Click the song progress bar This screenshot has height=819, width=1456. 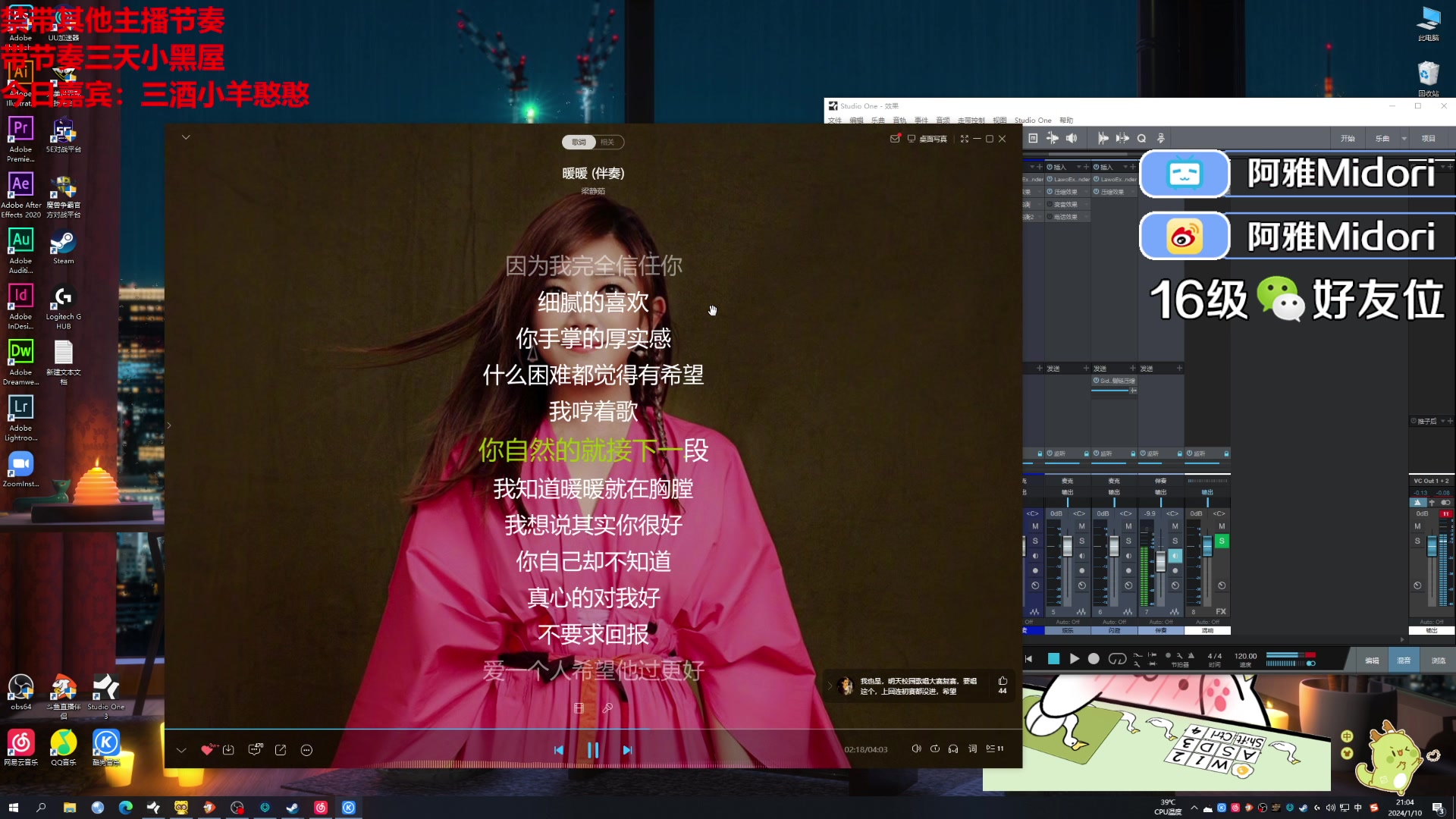[593, 730]
